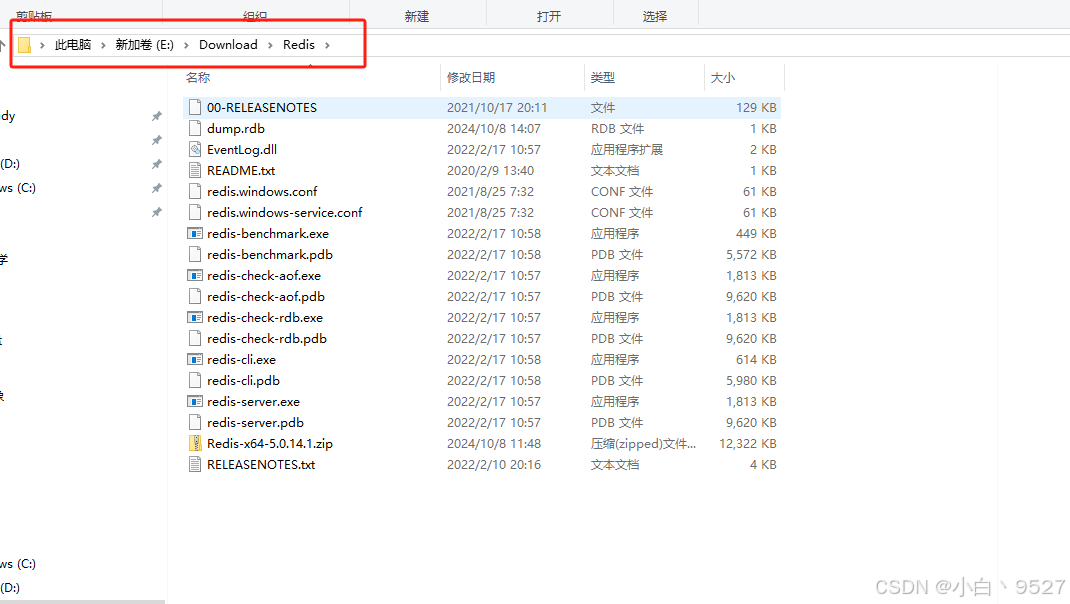Click the redis-cli.pdb file icon
The image size is (1070, 604).
pyautogui.click(x=195, y=380)
